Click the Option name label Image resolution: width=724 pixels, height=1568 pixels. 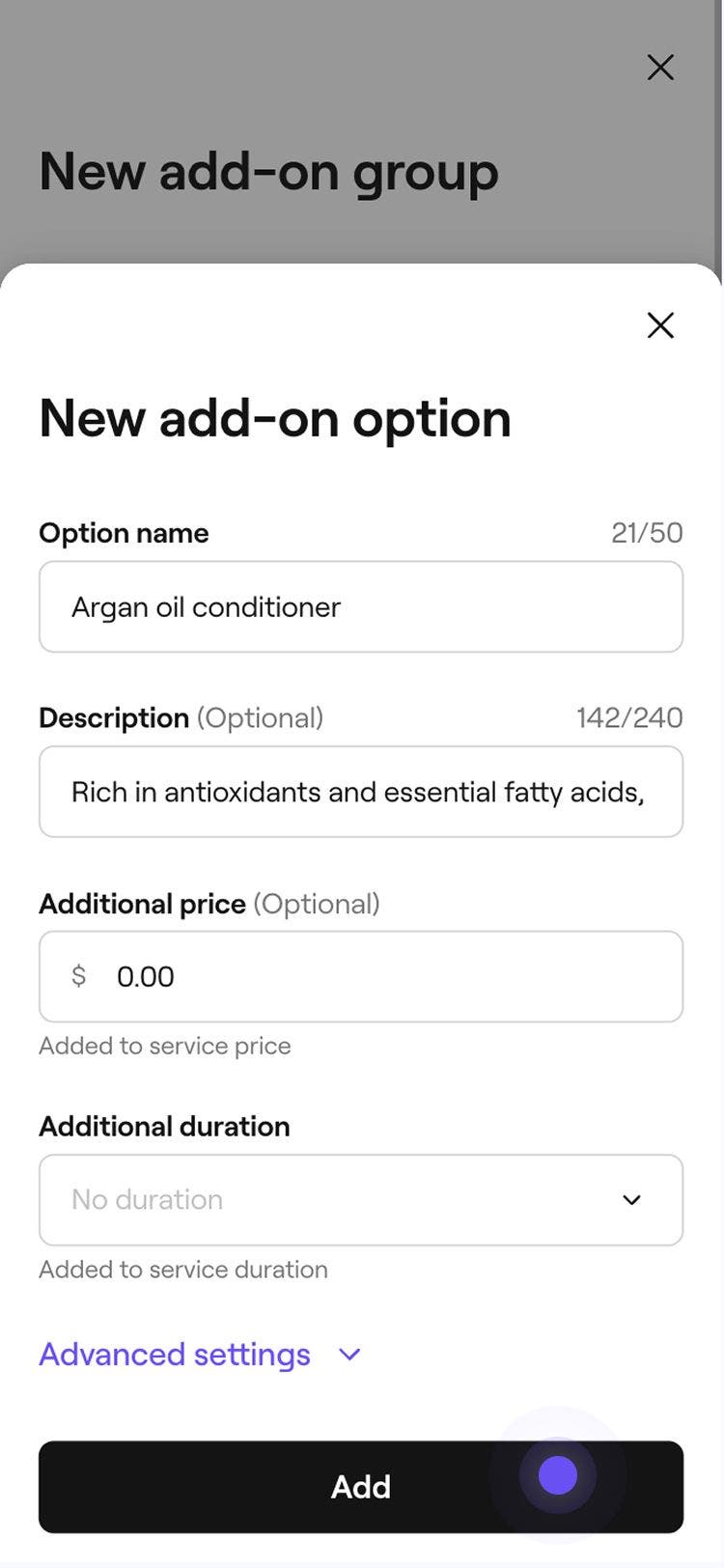click(x=124, y=533)
